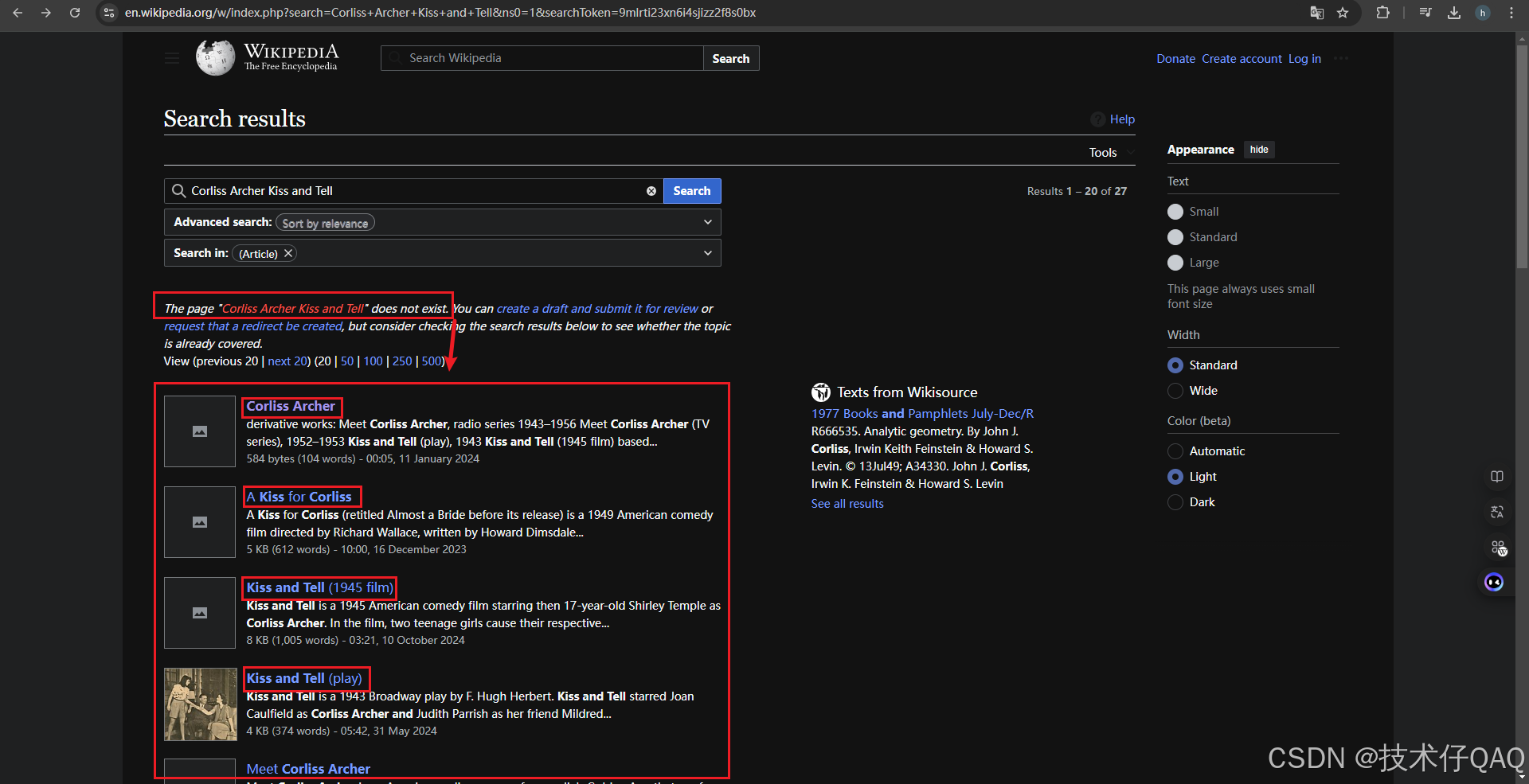Open the Log in link
This screenshot has width=1529, height=784.
[x=1304, y=59]
